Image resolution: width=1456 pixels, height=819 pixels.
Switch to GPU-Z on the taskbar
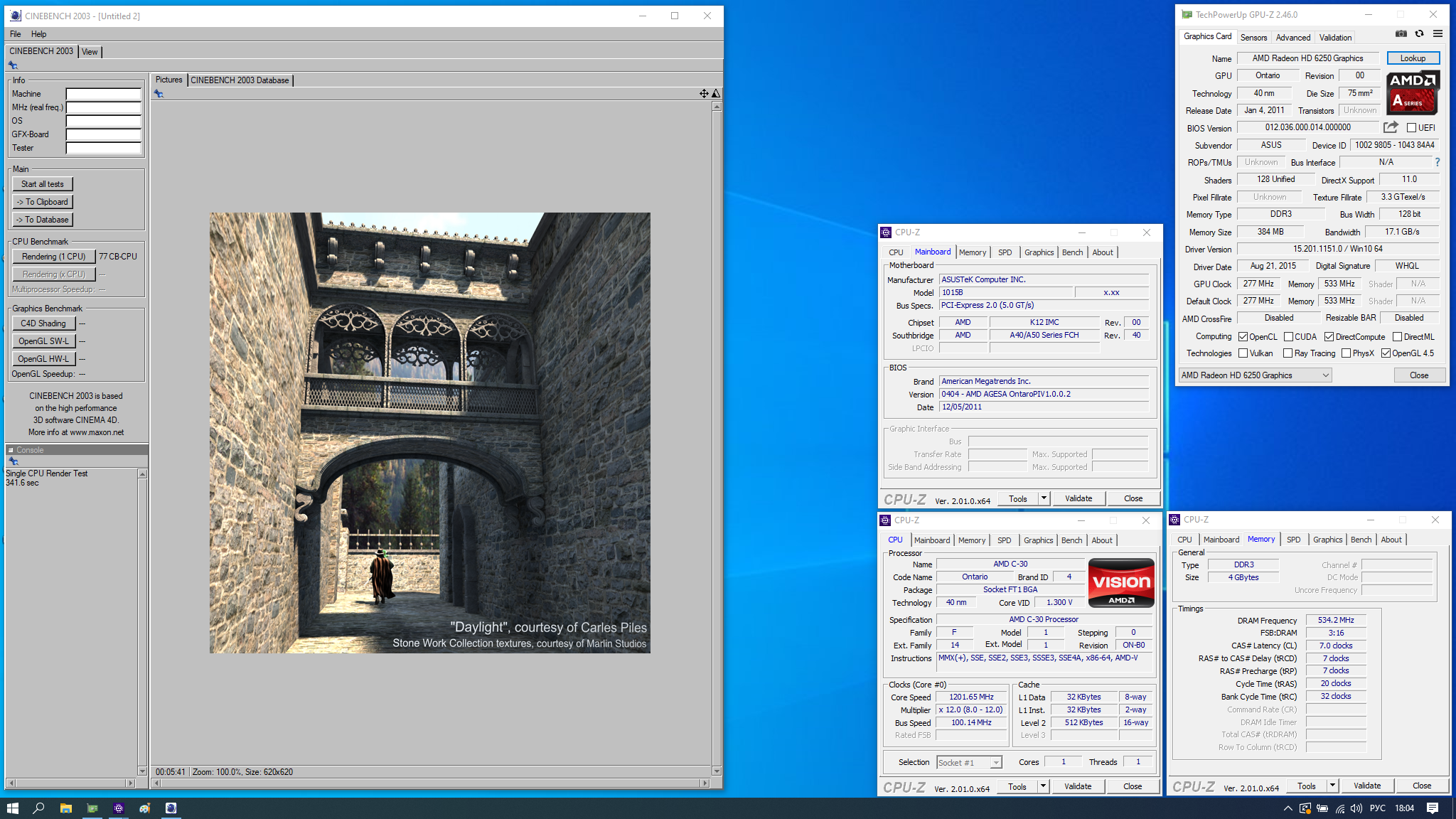[92, 808]
